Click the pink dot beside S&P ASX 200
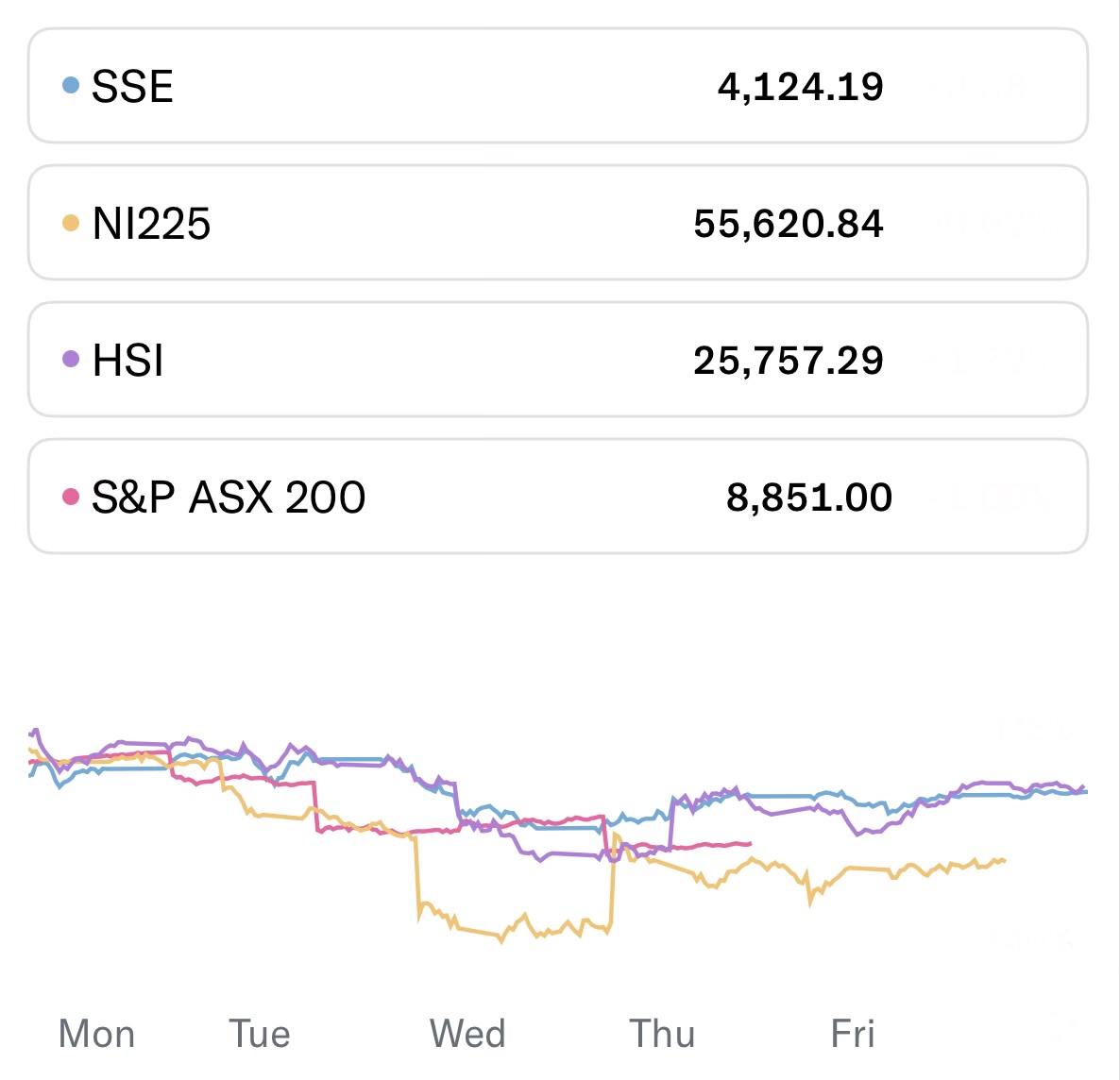This screenshot has height=1080, width=1120. click(70, 497)
